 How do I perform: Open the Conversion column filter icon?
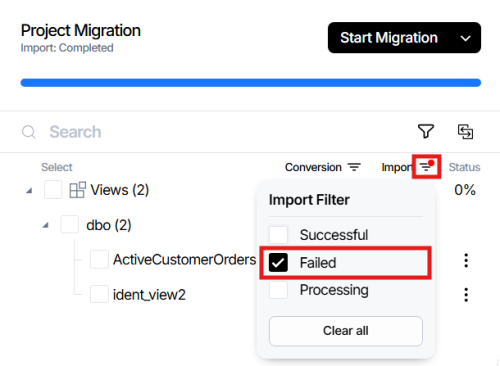pyautogui.click(x=354, y=167)
